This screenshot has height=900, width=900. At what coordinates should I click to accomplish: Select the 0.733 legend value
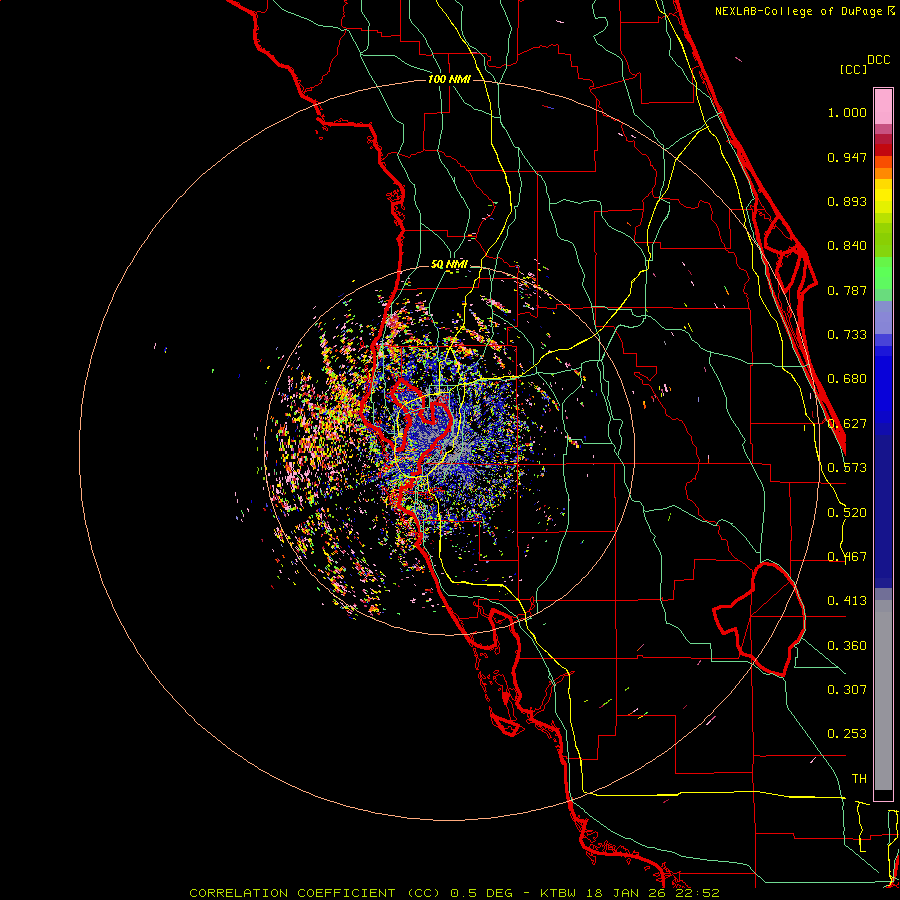click(847, 335)
